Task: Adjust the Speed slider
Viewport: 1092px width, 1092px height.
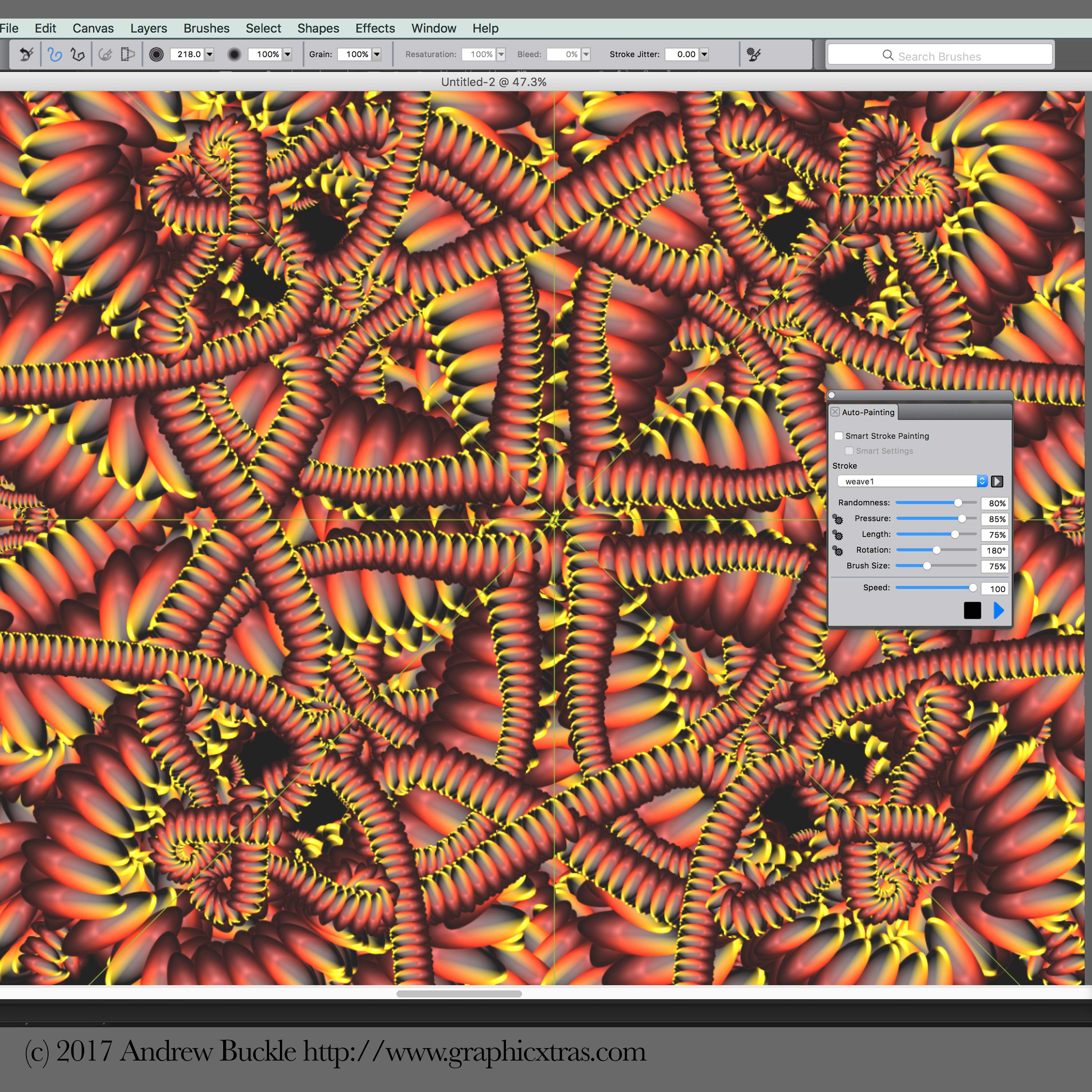Action: tap(936, 588)
